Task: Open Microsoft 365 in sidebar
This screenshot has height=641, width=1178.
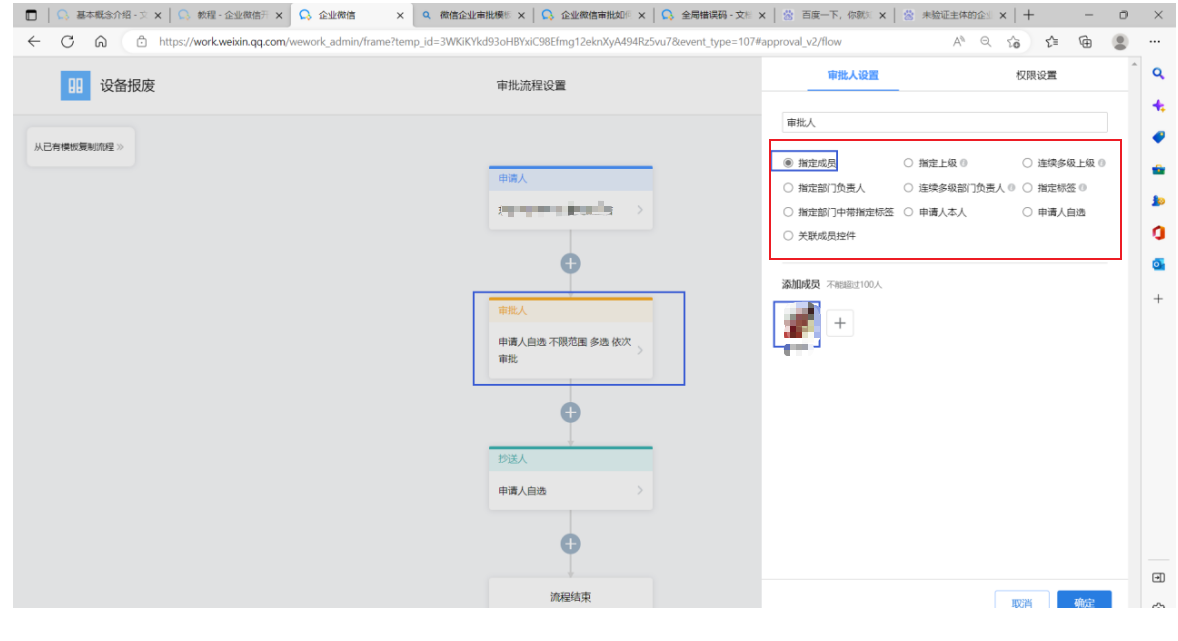Action: (1158, 233)
